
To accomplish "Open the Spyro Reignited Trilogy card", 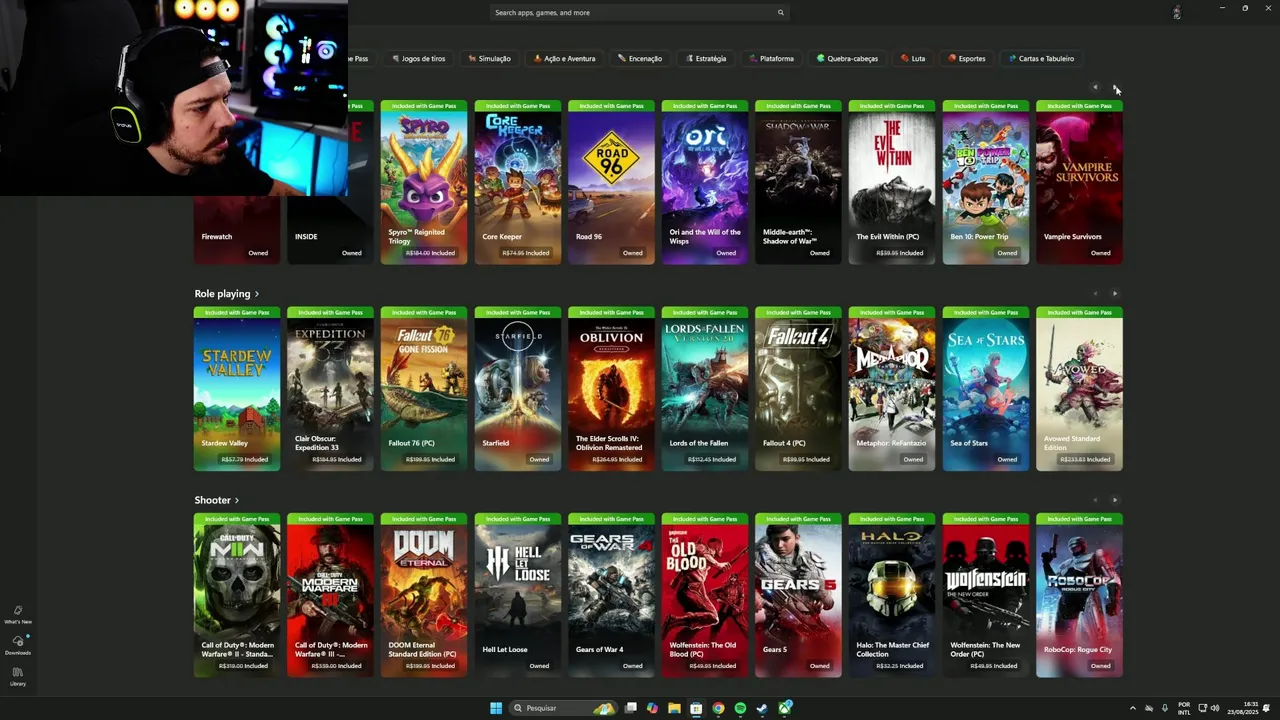I will [424, 182].
